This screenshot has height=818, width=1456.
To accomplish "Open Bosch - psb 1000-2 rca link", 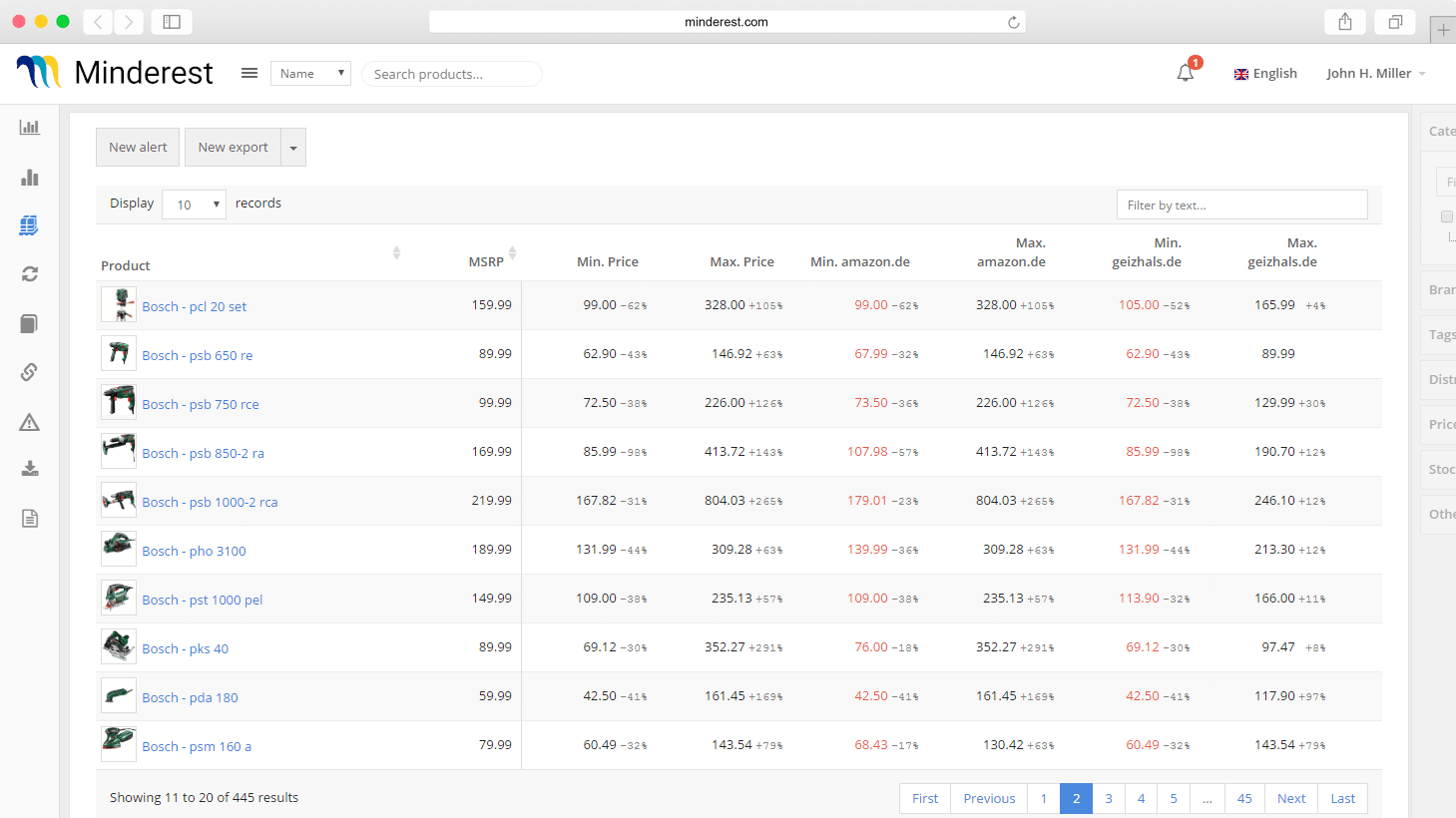I will click(210, 502).
